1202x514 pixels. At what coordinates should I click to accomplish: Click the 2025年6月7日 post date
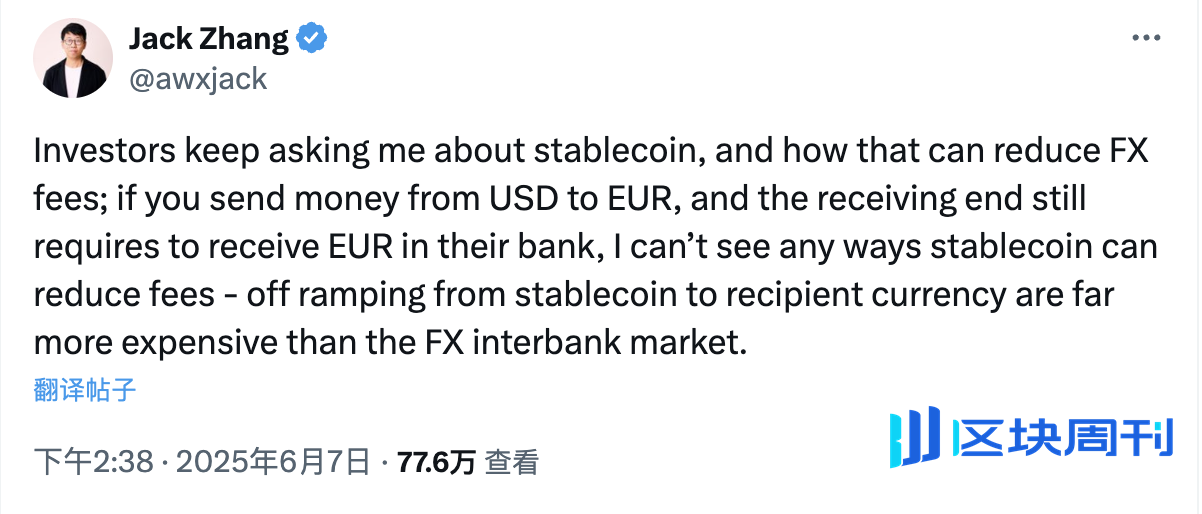(282, 462)
